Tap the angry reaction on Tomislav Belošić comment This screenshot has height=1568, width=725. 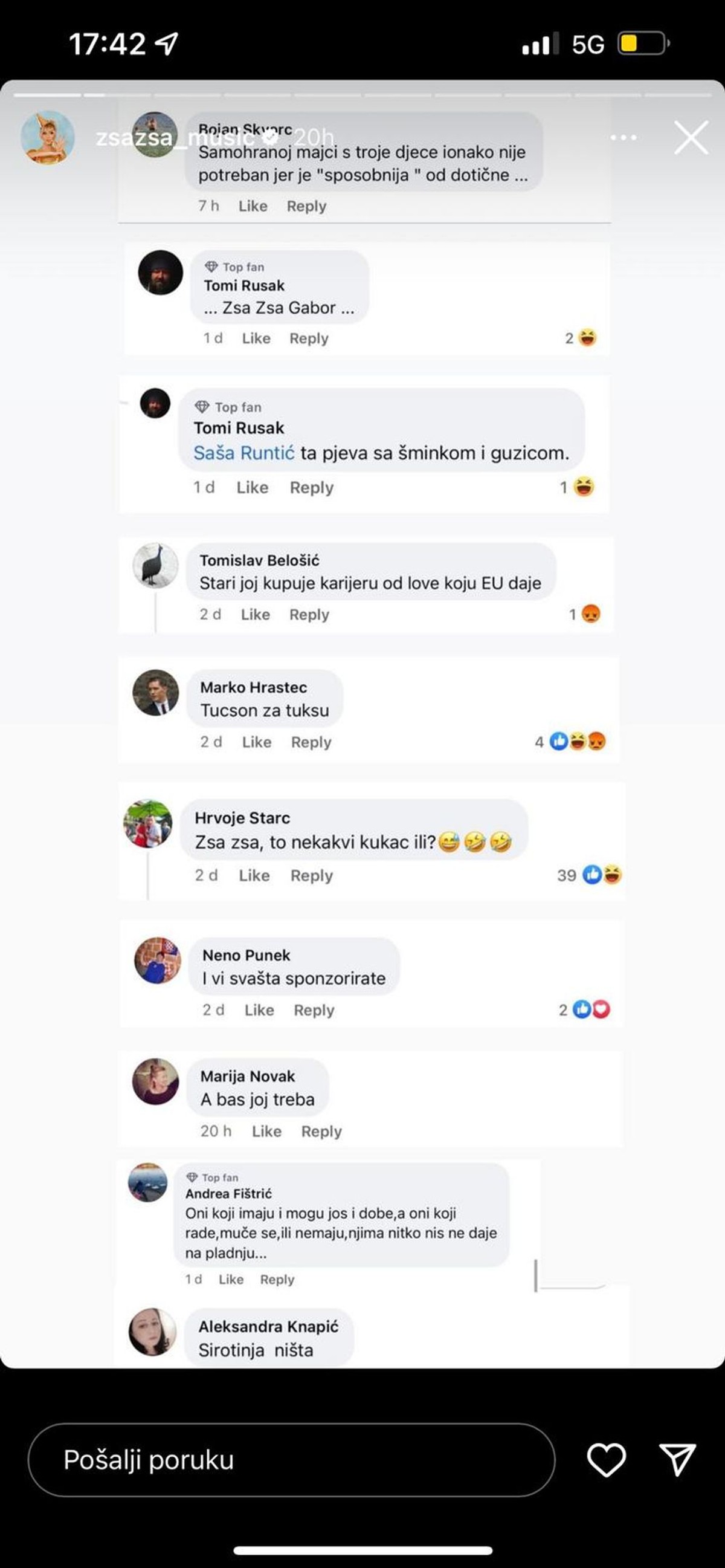coord(591,614)
